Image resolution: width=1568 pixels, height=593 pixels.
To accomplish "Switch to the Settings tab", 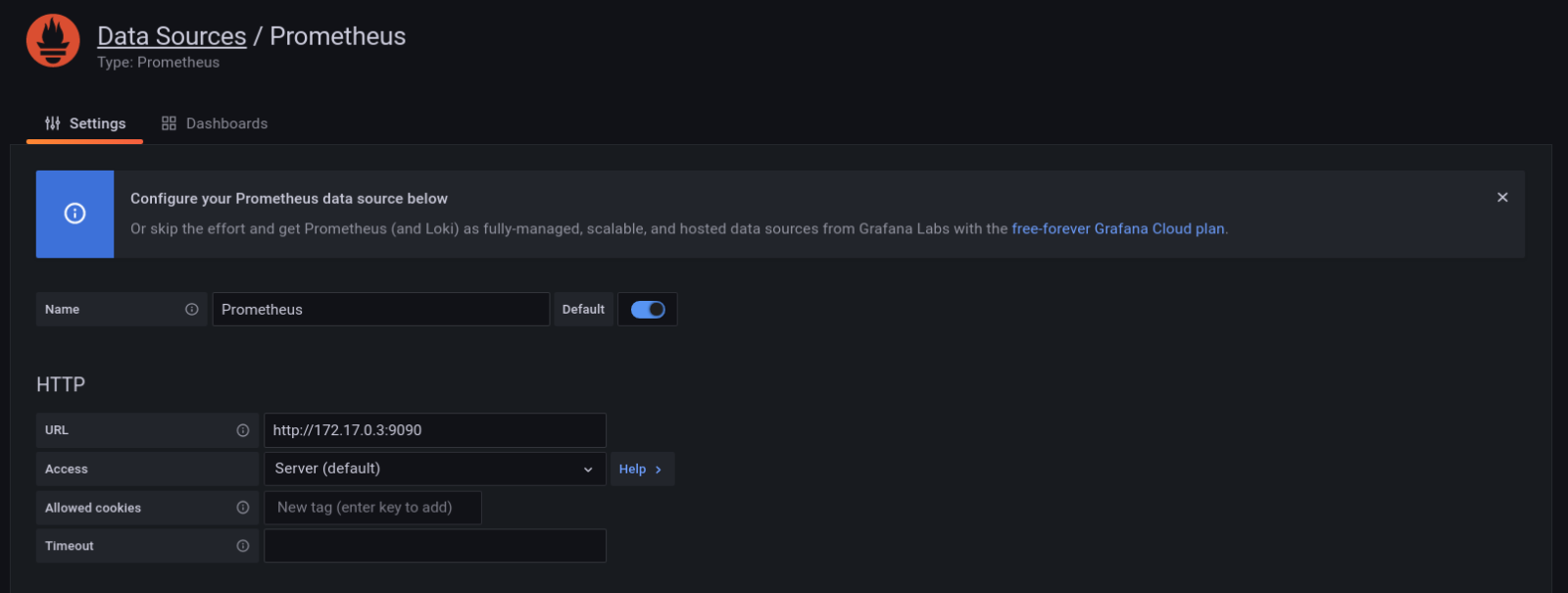I will tap(84, 124).
